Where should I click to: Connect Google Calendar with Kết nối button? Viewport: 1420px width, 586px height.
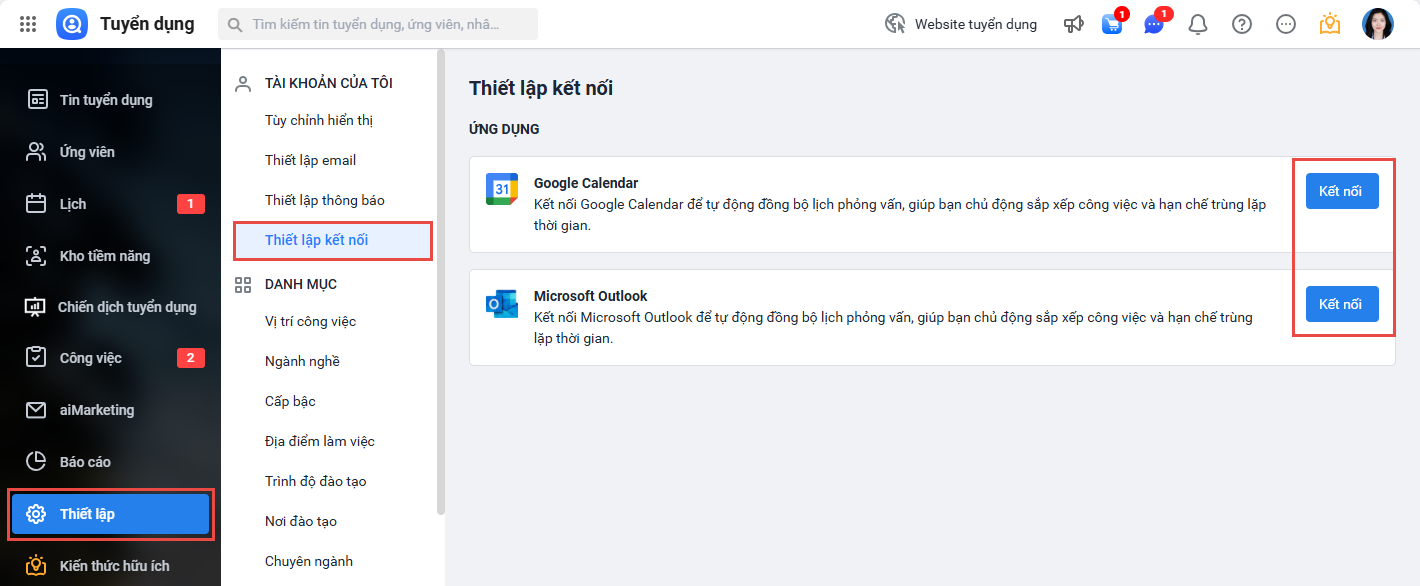[1342, 191]
